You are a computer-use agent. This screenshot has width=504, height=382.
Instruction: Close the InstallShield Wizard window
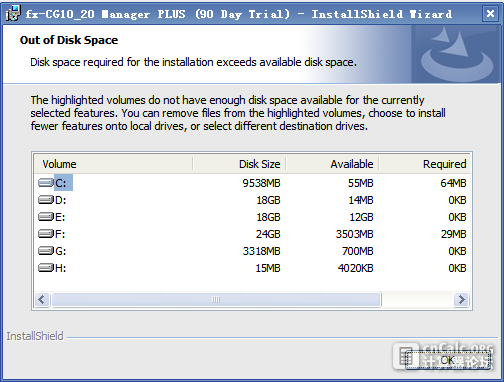tap(490, 14)
